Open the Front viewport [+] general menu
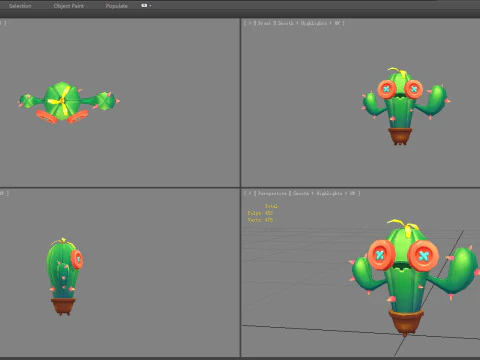 [249, 23]
